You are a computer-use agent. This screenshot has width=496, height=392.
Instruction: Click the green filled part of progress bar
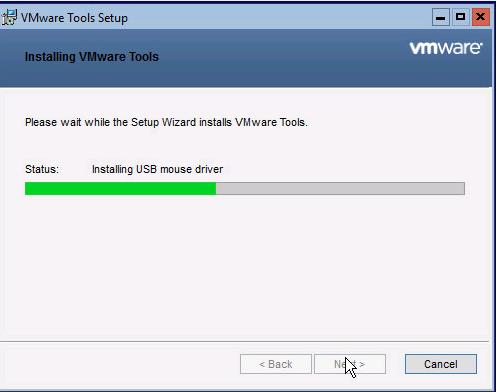(x=120, y=188)
